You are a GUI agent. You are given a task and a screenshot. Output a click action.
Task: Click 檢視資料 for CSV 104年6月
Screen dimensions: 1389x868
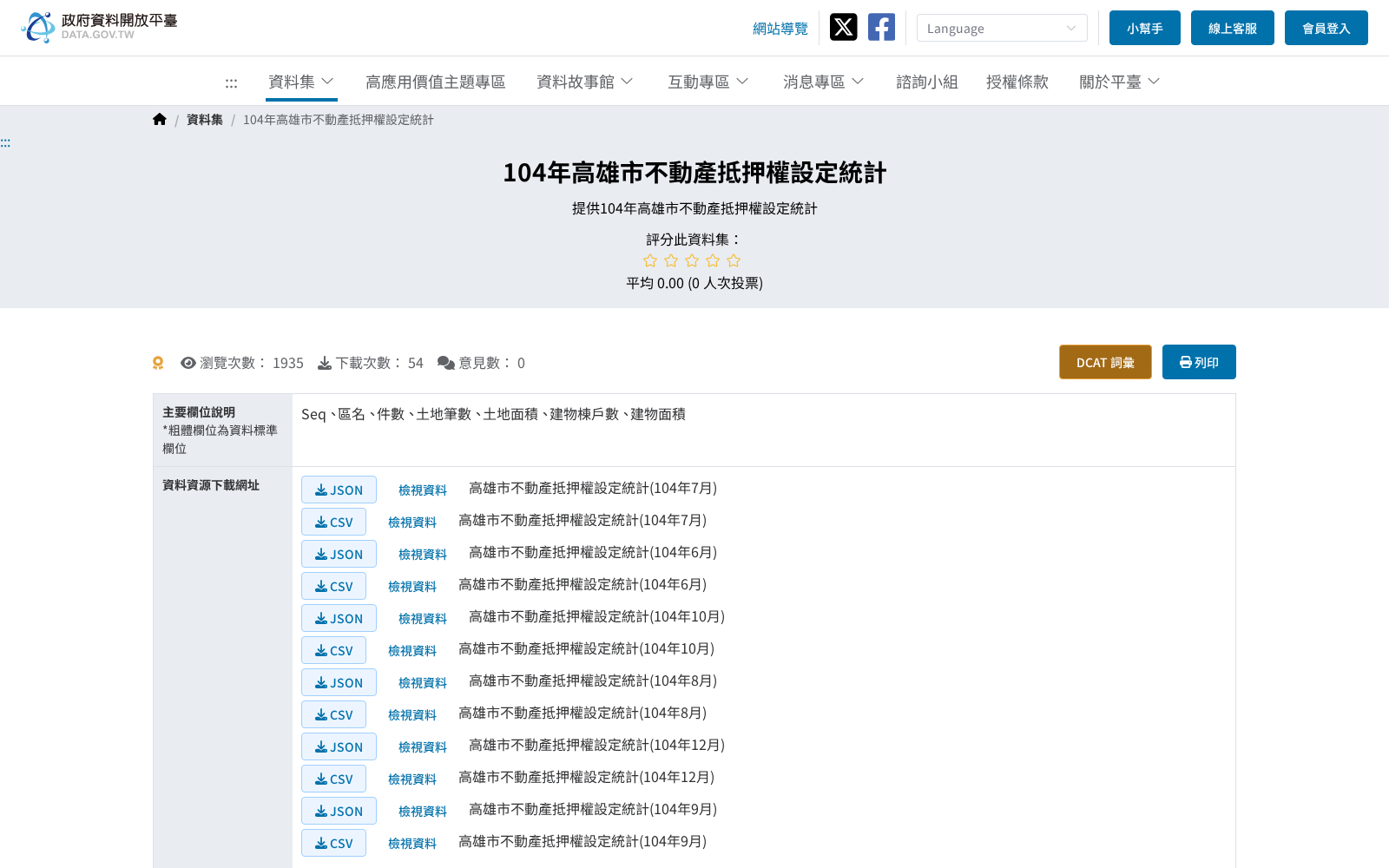click(x=412, y=587)
